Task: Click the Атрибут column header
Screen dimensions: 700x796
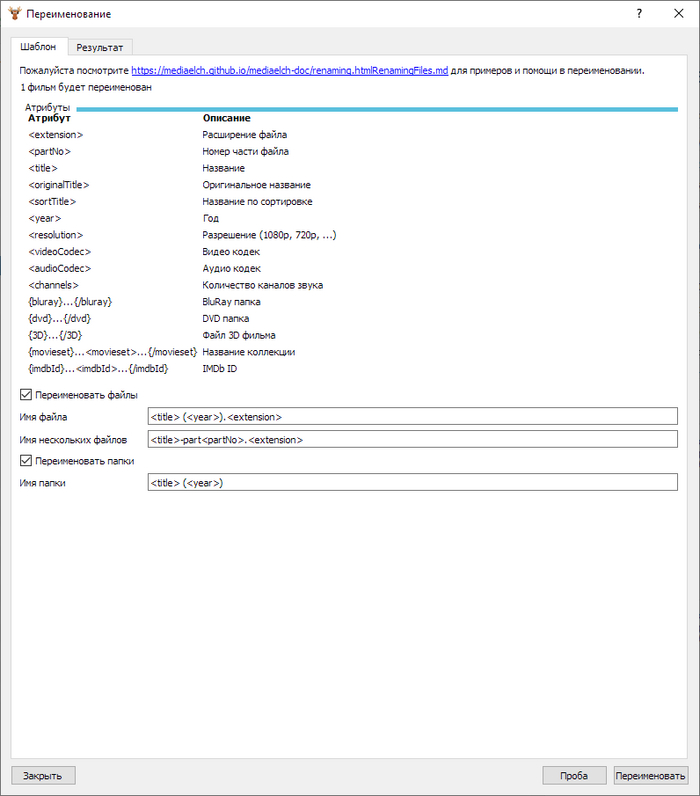Action: (x=49, y=118)
